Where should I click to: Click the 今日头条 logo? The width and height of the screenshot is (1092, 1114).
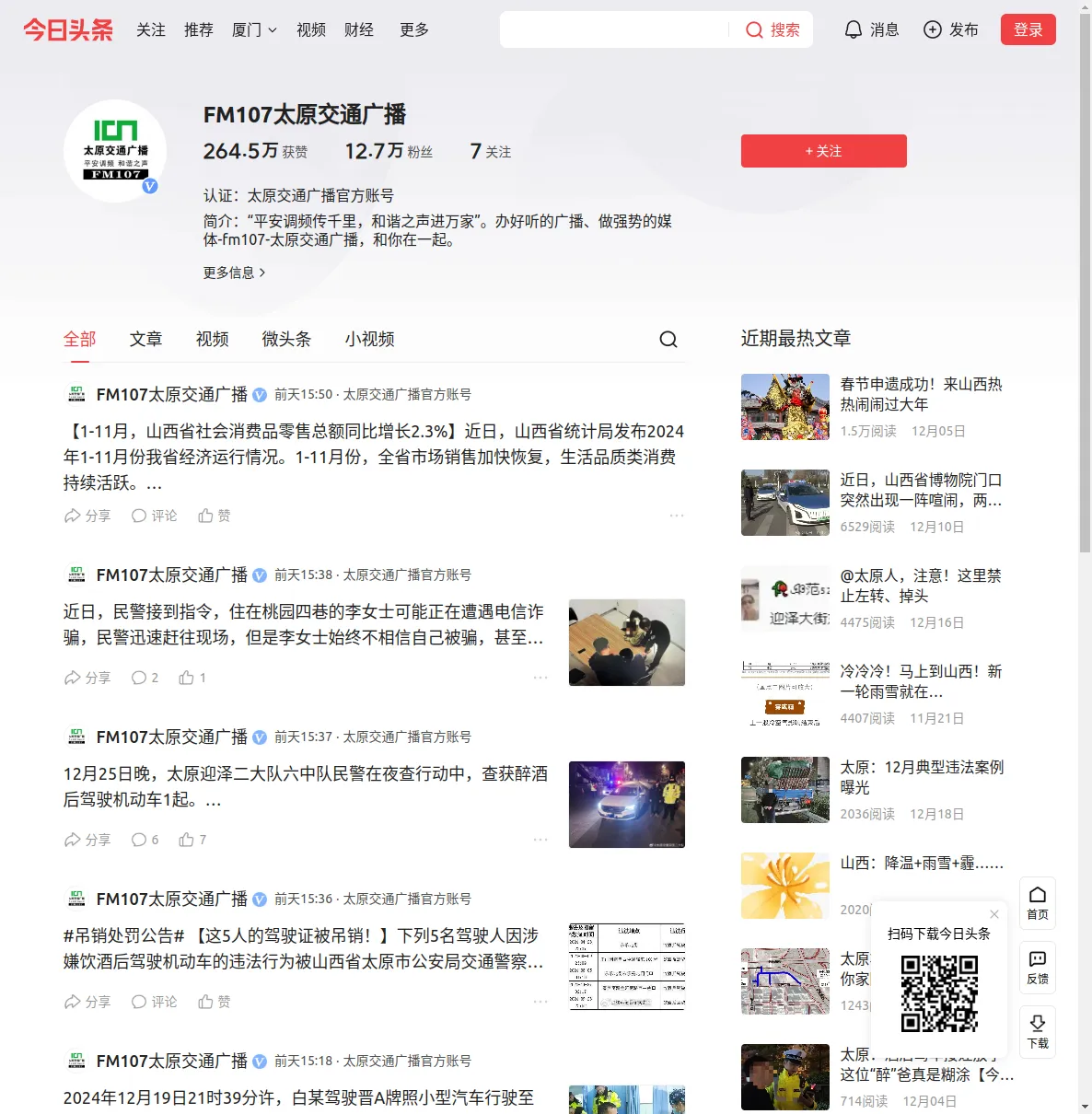(68, 30)
